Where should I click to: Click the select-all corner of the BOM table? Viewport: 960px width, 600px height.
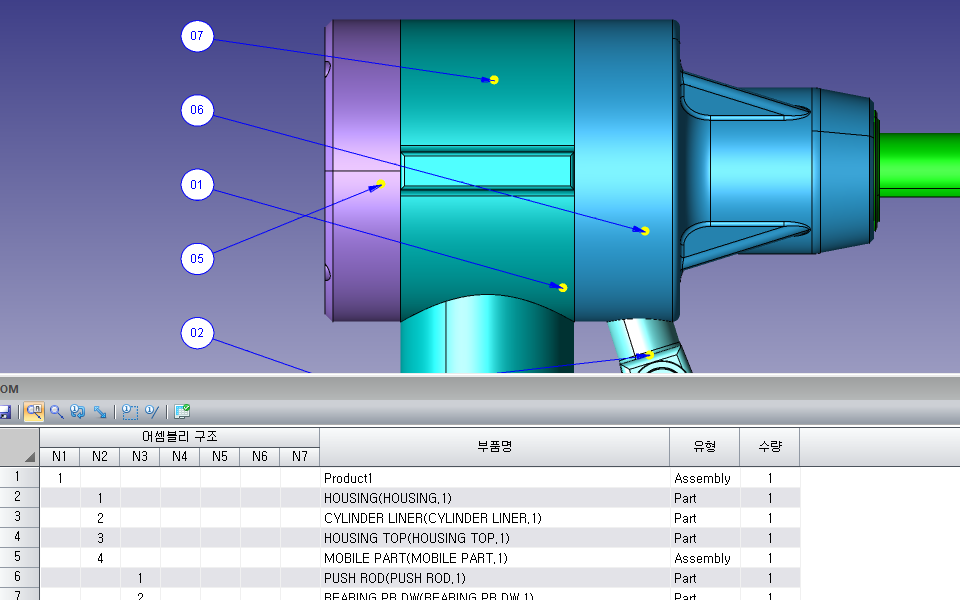19,447
